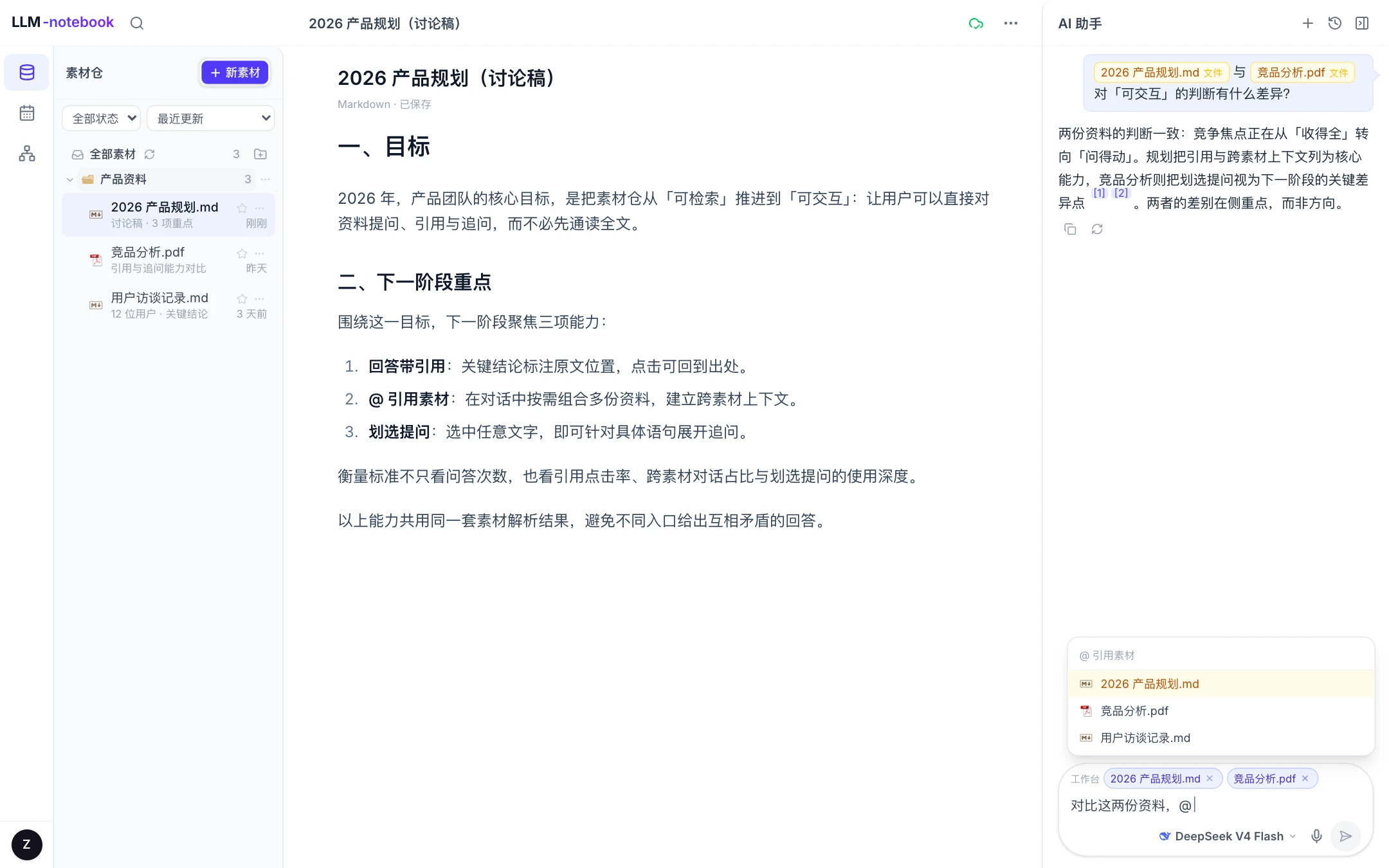Open 竞品分析.pdf in material list
This screenshot has height=868, width=1389.
pos(168,260)
